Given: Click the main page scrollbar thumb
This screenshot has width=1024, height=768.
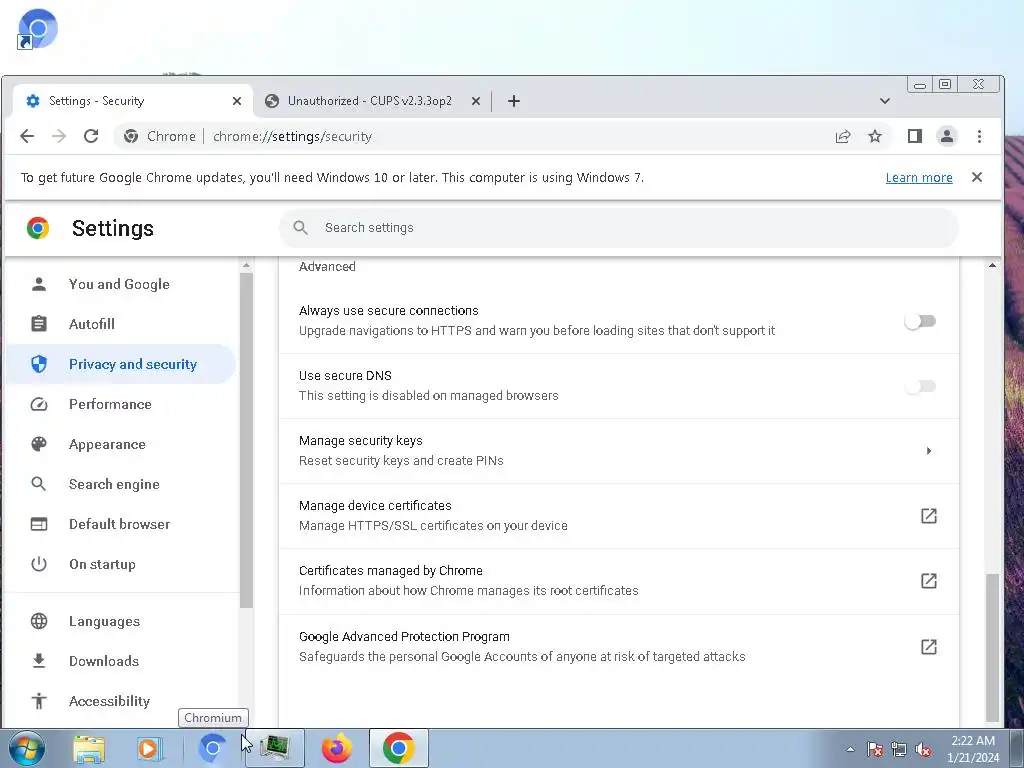Looking at the screenshot, I should [992, 647].
